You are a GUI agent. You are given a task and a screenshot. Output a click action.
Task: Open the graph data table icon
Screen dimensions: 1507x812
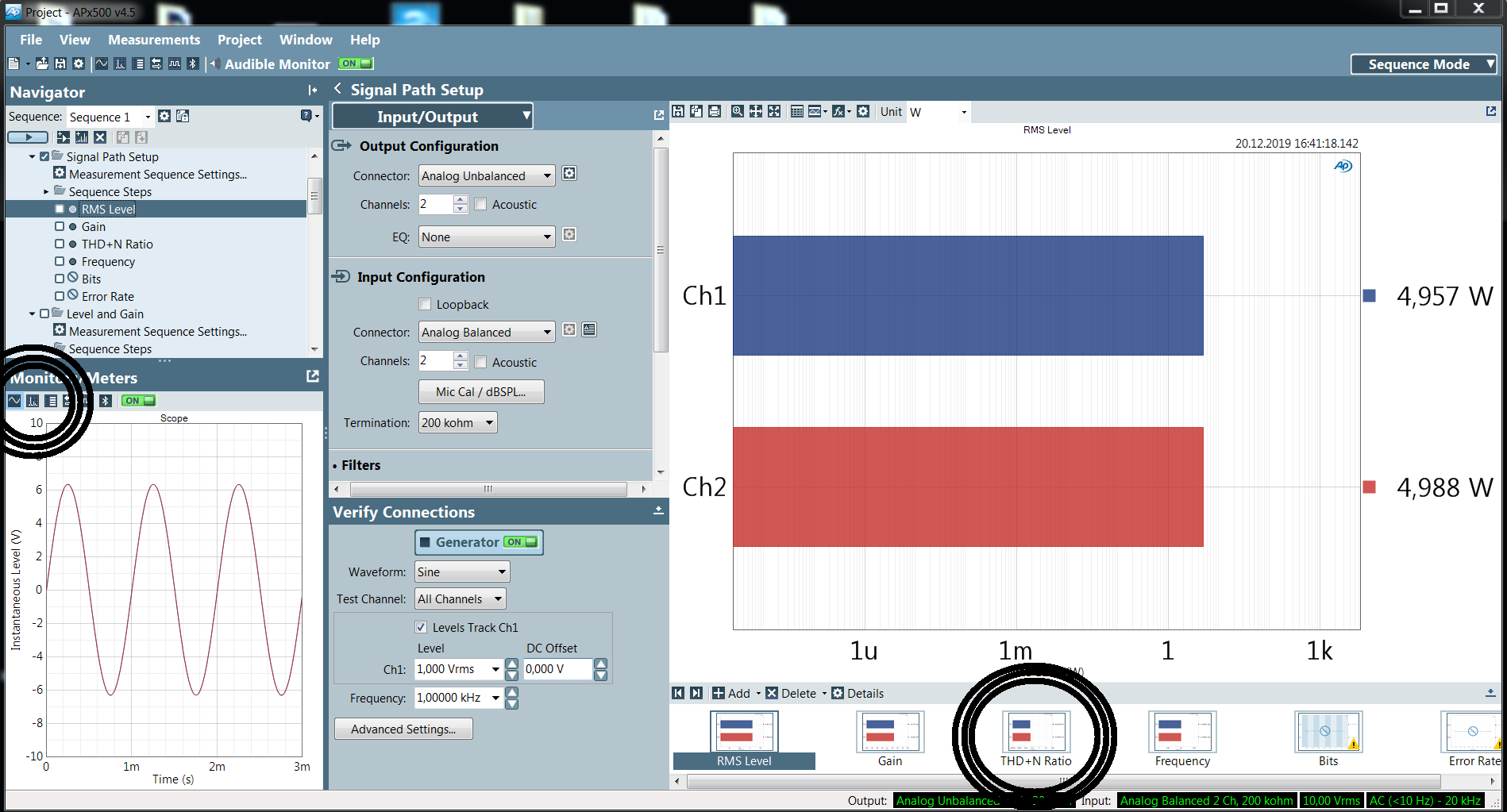click(x=796, y=112)
